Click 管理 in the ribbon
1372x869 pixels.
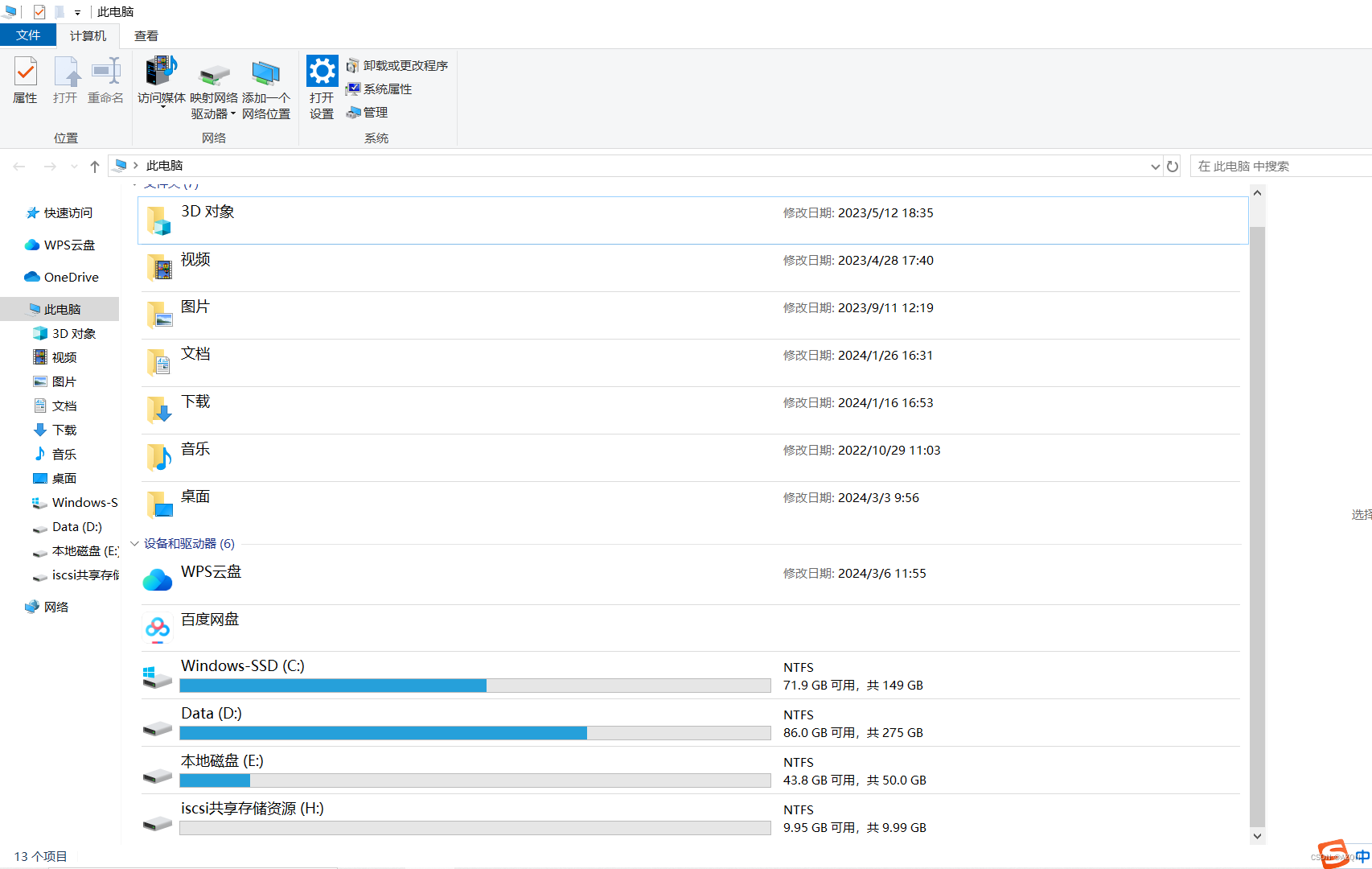367,112
